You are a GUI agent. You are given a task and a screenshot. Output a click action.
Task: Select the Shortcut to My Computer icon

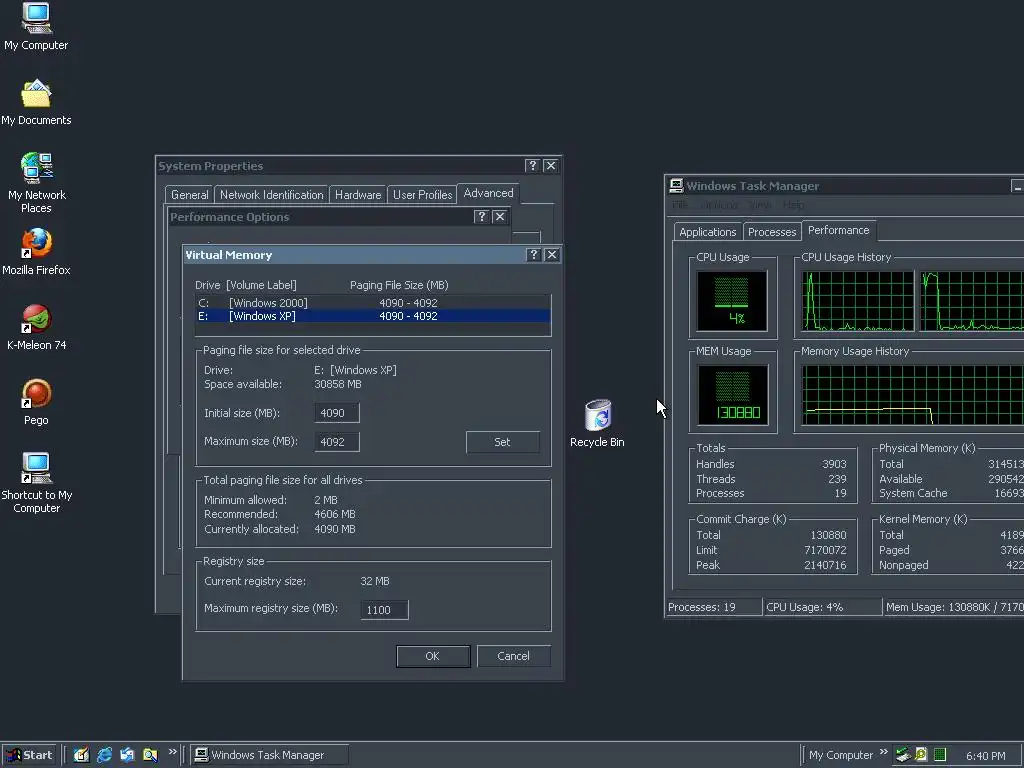tap(37, 483)
